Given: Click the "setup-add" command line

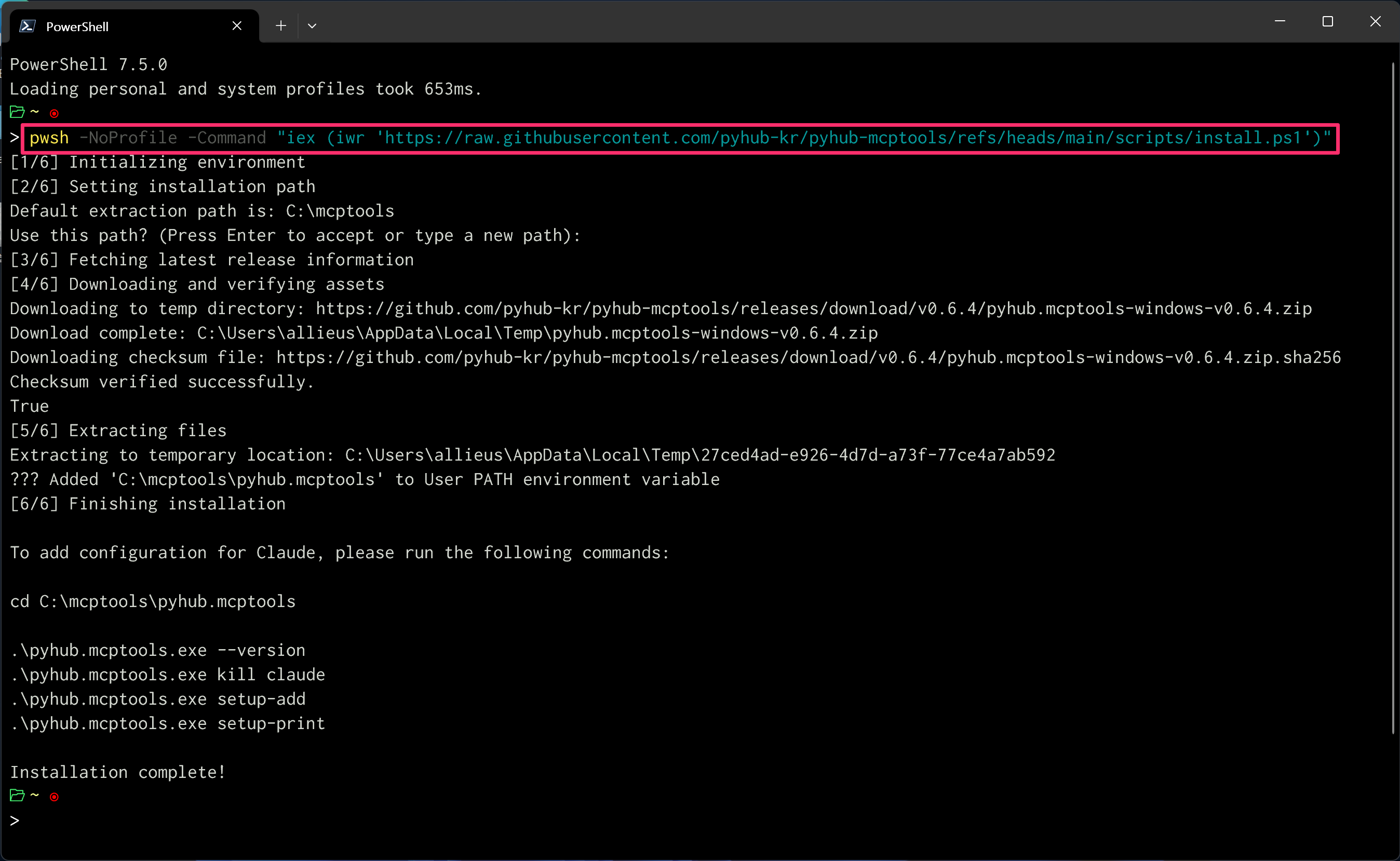Looking at the screenshot, I should tap(158, 698).
